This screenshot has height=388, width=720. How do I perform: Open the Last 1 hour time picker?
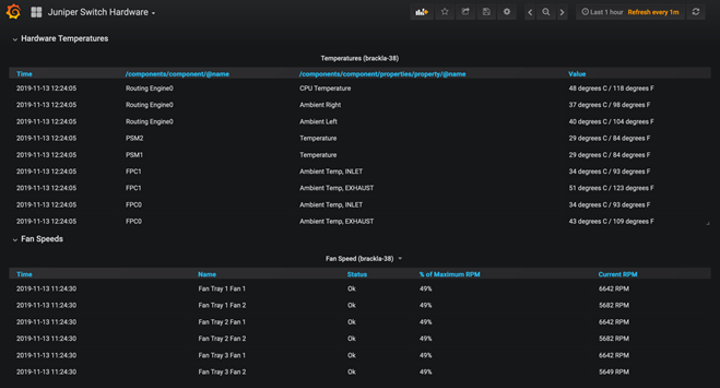tap(630, 12)
